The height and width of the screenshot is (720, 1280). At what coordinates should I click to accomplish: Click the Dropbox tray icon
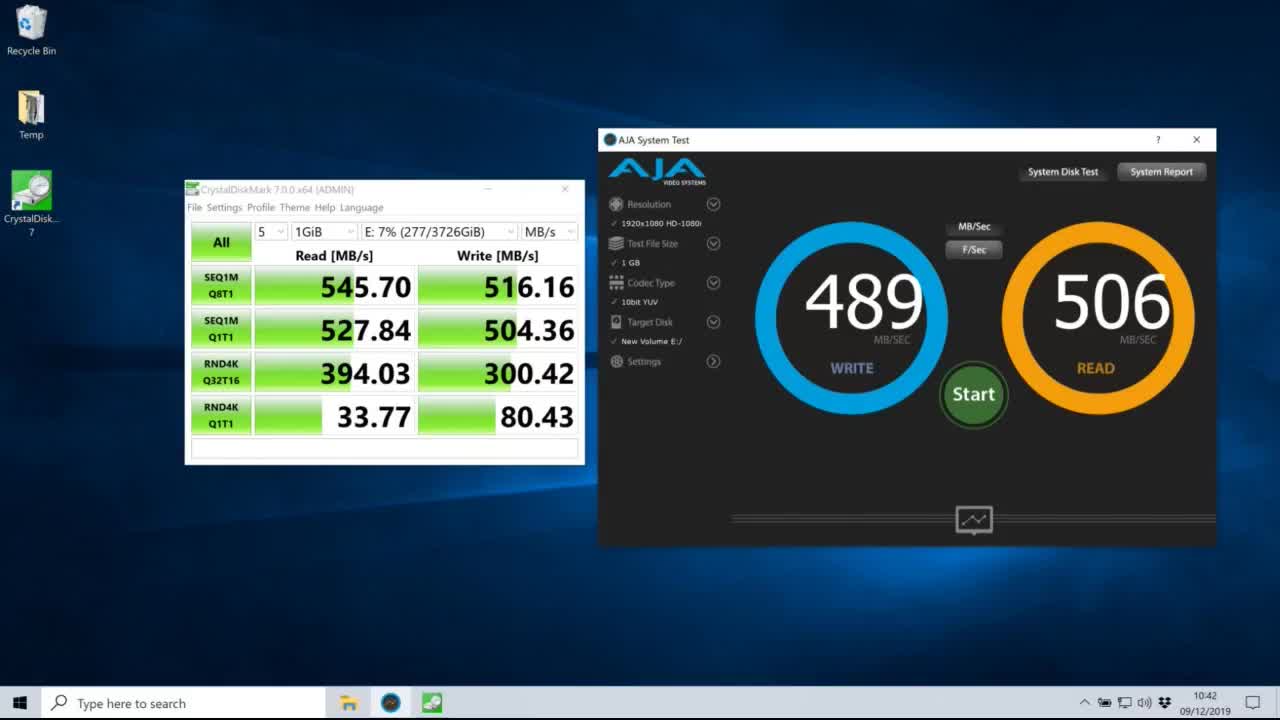tap(1164, 703)
